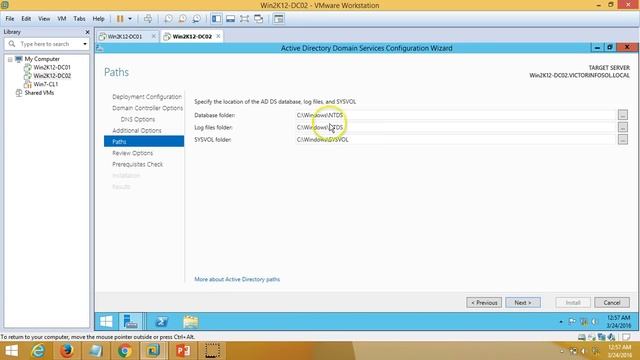Image resolution: width=640 pixels, height=360 pixels.
Task: Click the Cancel button in the wizard
Action: [x=612, y=303]
